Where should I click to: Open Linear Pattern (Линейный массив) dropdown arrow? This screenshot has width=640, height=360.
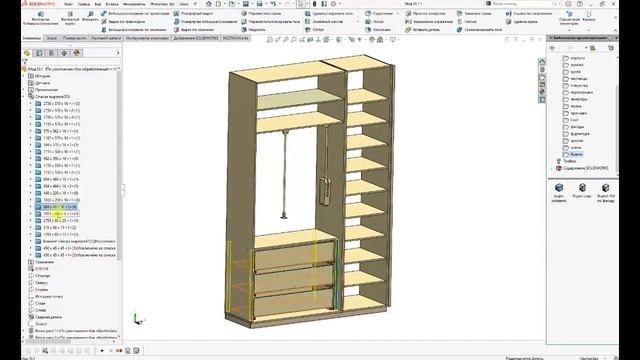point(358,22)
